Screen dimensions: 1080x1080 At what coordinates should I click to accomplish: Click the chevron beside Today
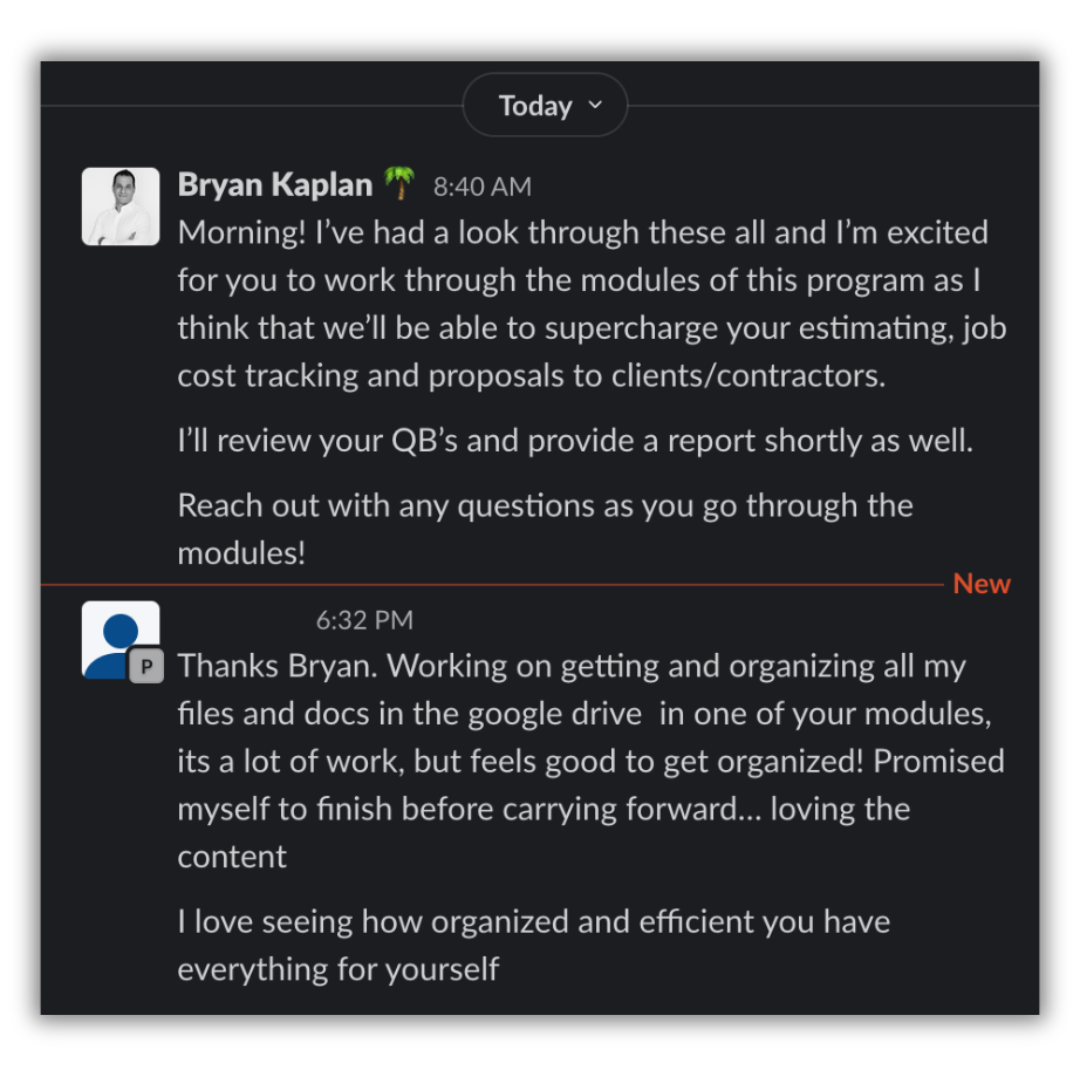595,105
